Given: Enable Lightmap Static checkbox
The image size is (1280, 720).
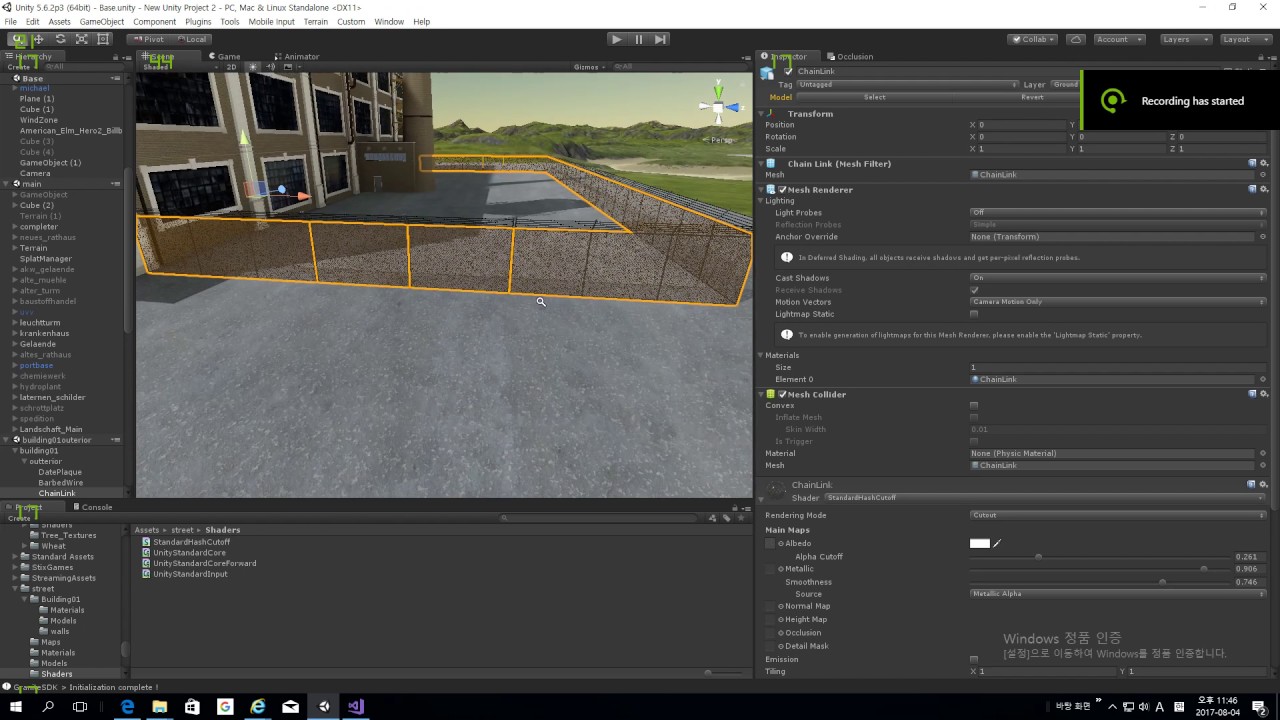Looking at the screenshot, I should pyautogui.click(x=975, y=314).
